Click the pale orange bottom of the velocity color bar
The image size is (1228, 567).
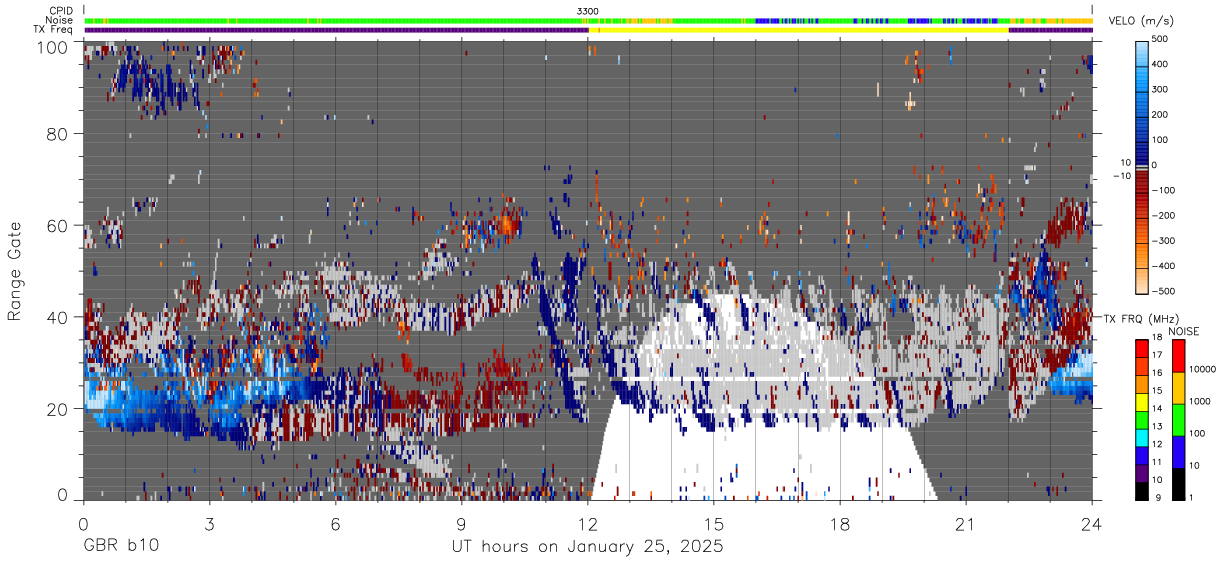tap(1142, 280)
